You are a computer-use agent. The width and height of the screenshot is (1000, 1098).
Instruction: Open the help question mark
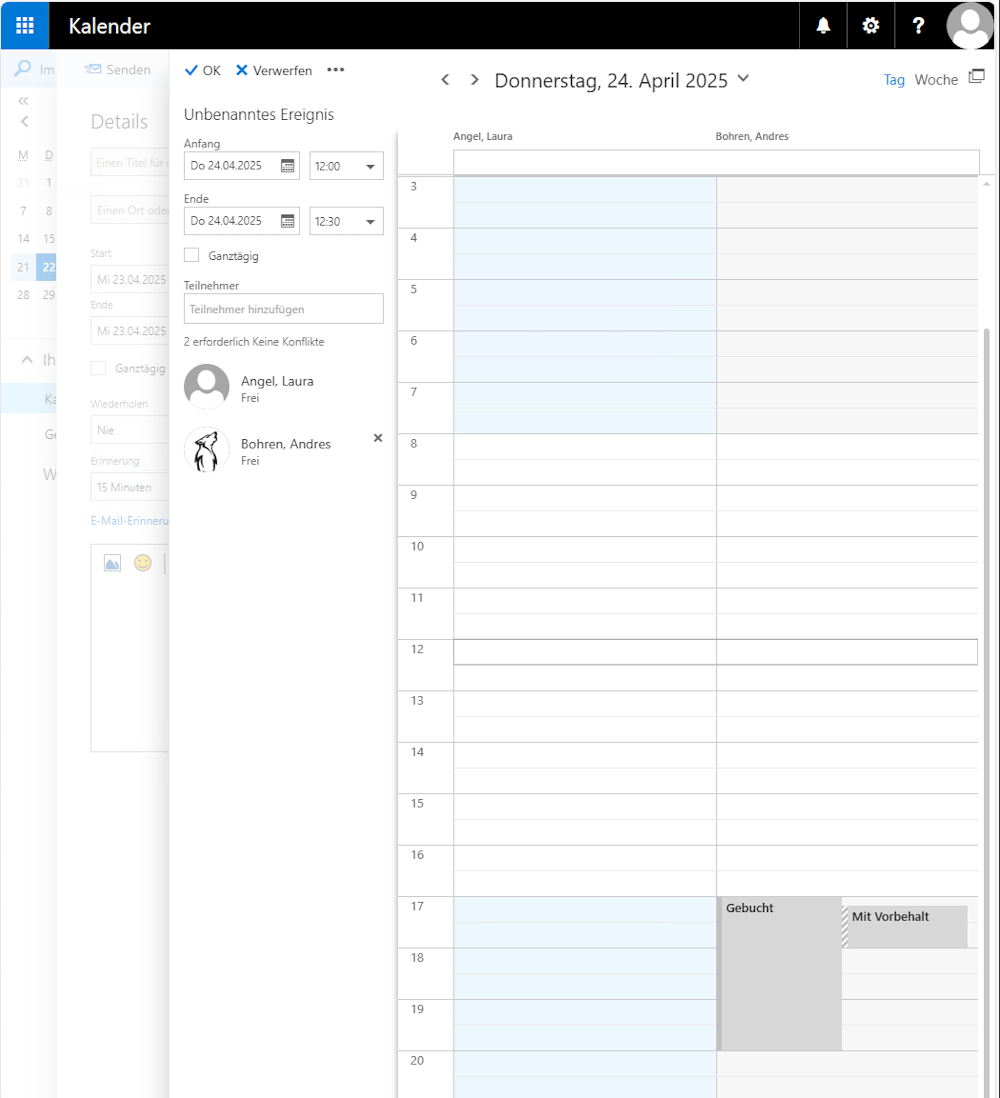918,26
